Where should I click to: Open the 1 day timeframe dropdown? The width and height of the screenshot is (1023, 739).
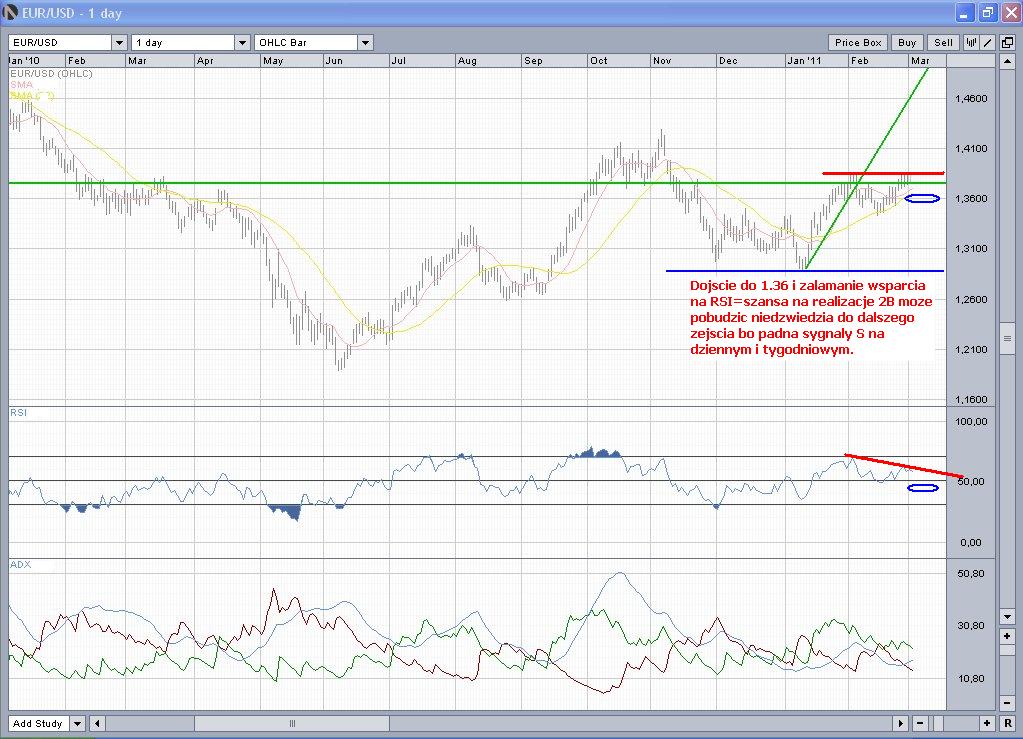click(241, 43)
